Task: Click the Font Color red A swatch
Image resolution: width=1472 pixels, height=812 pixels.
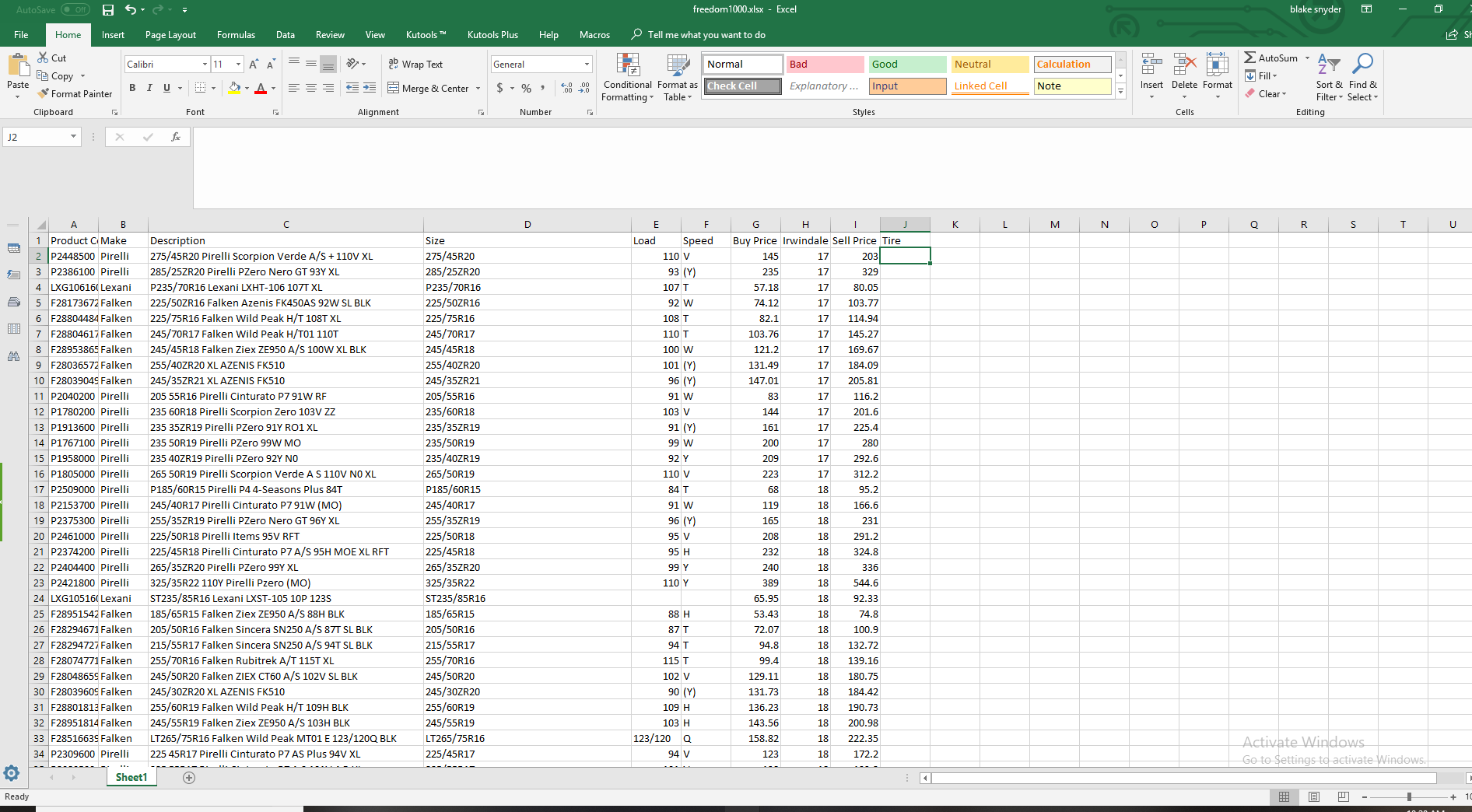Action: tap(261, 88)
